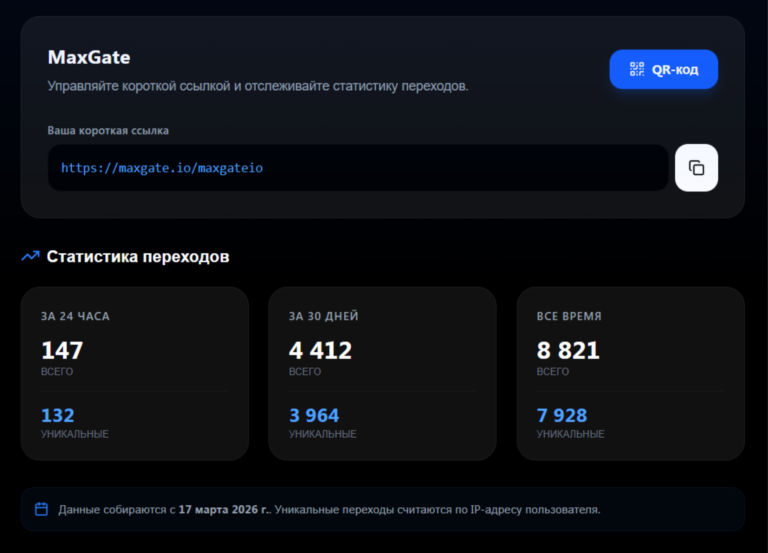
Task: Click all-time total count 8 821
Action: pos(568,350)
